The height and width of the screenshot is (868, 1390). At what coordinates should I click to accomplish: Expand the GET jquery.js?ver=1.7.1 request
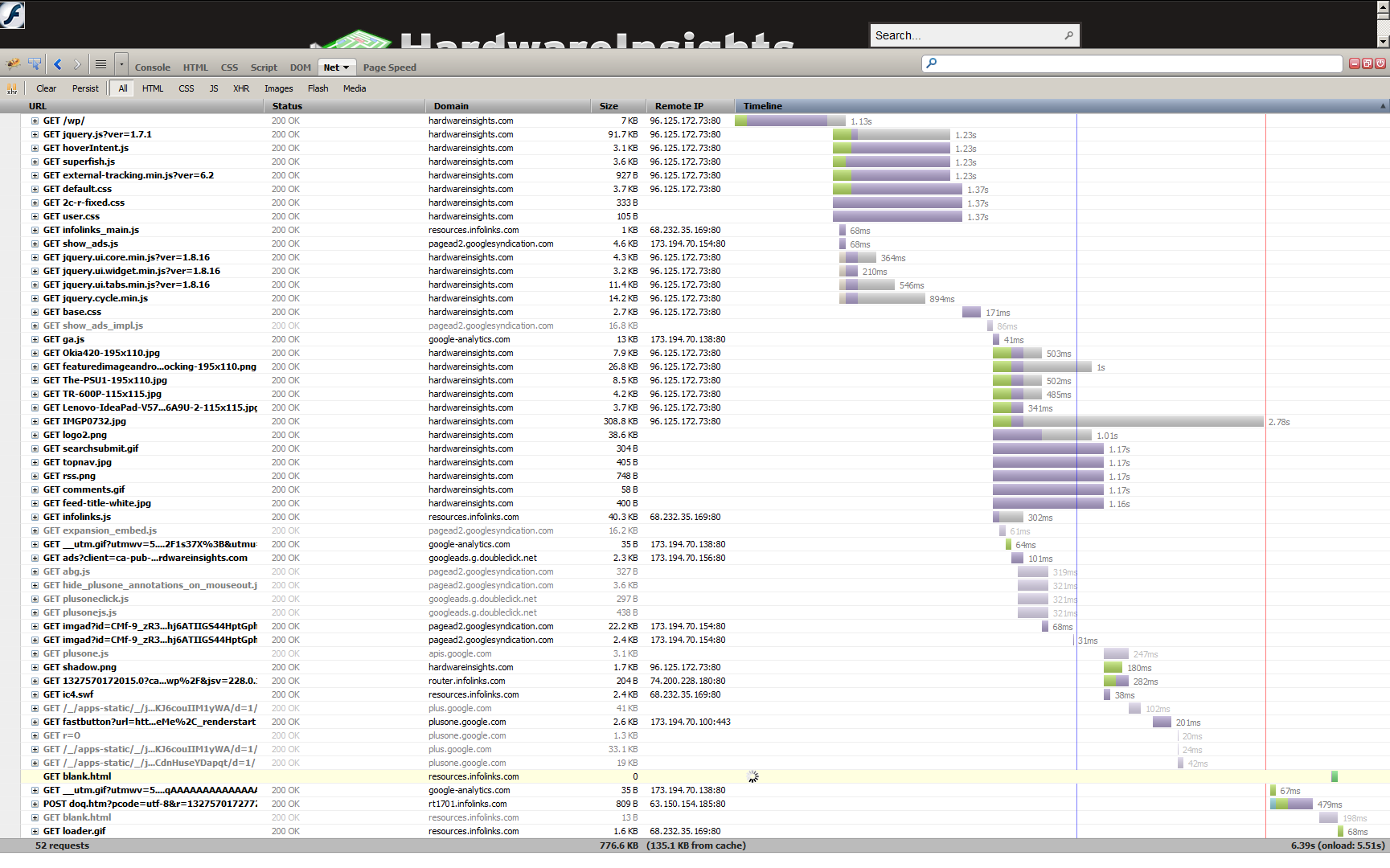coord(35,135)
